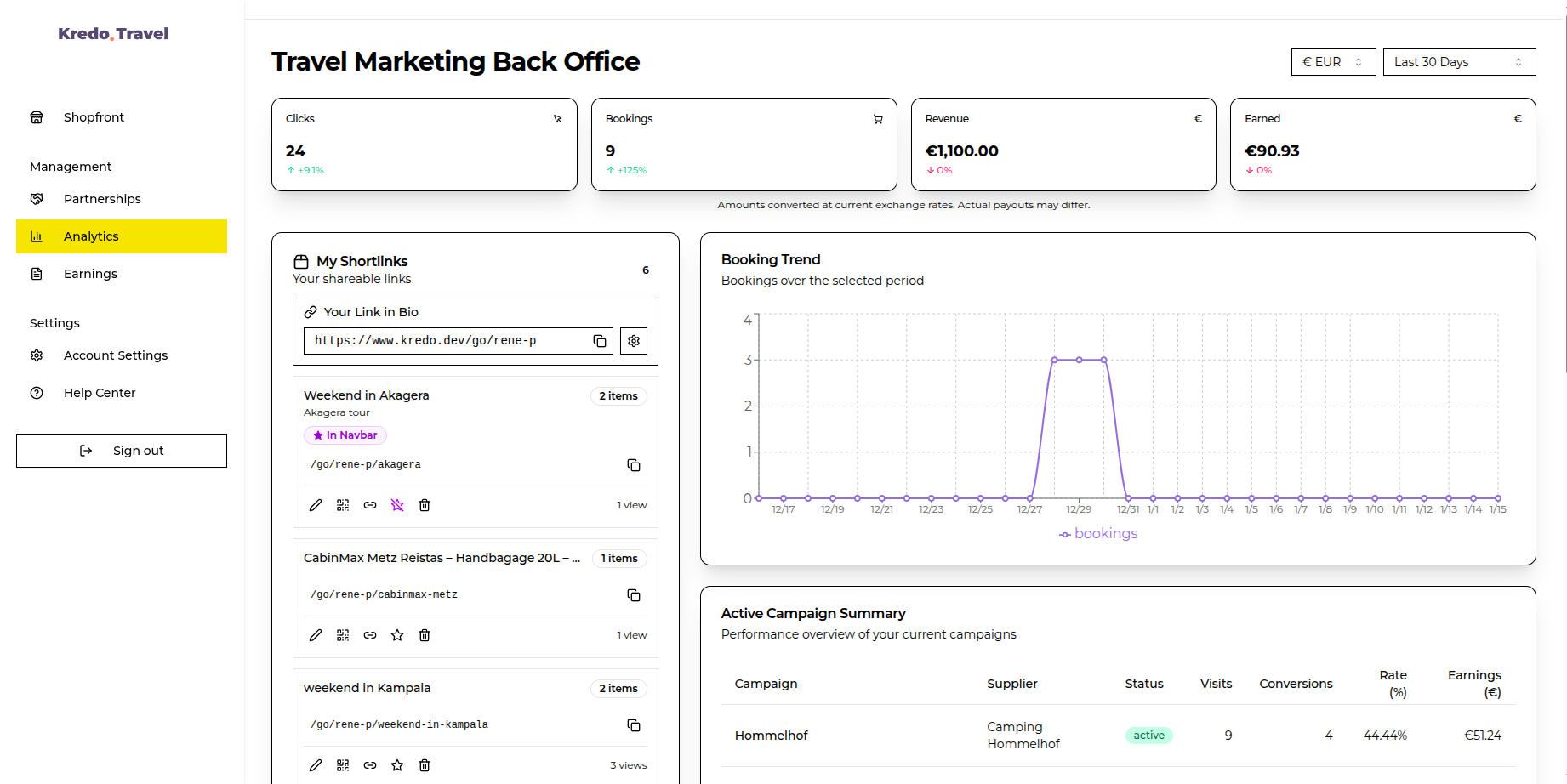
Task: Open the Link in Bio settings gear
Action: coord(634,340)
